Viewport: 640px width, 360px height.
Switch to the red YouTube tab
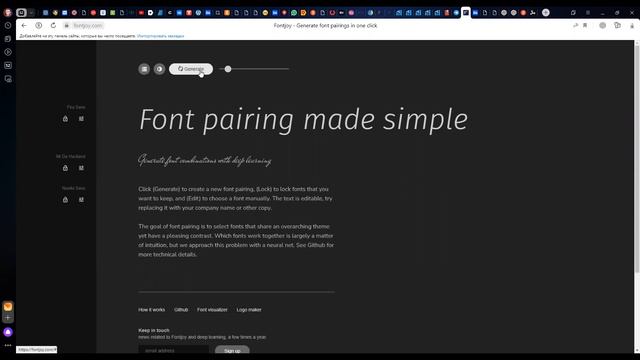tap(141, 13)
